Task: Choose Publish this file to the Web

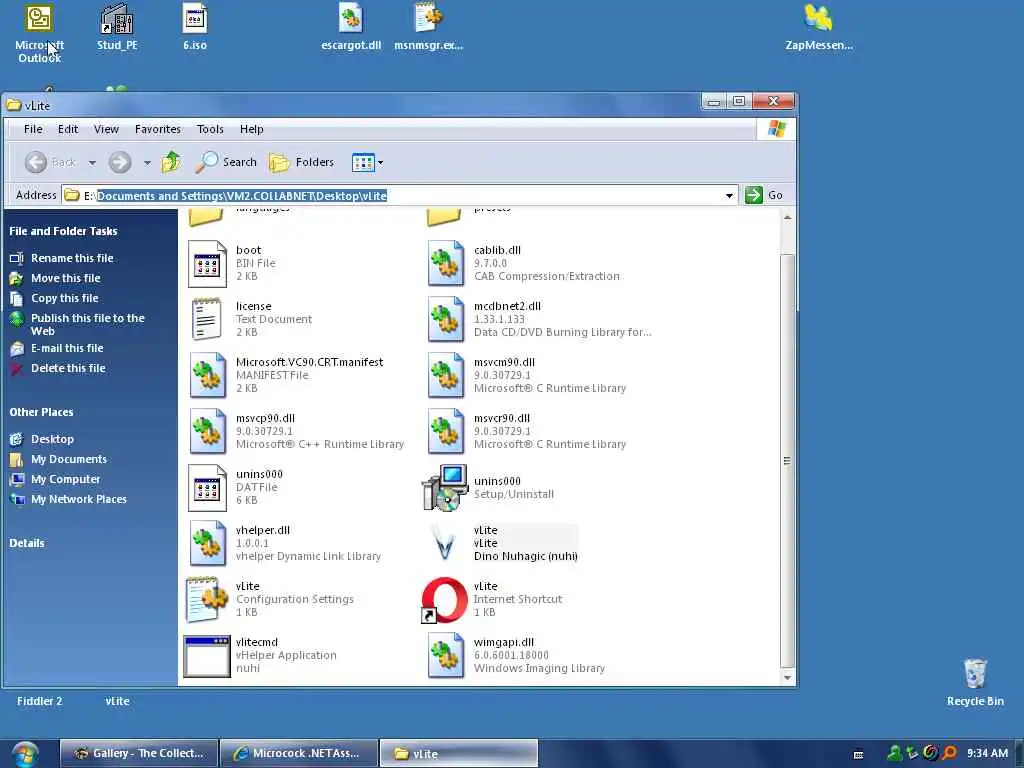Action: click(x=77, y=324)
